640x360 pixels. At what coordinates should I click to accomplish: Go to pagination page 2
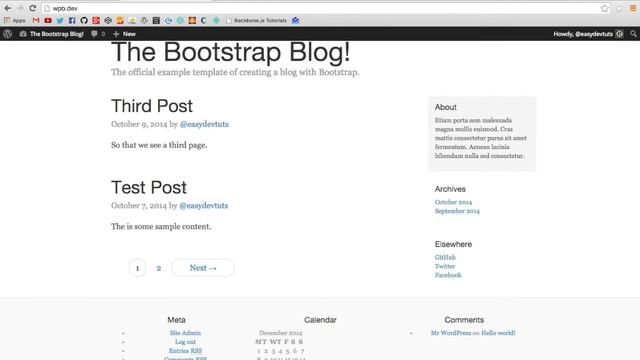159,268
